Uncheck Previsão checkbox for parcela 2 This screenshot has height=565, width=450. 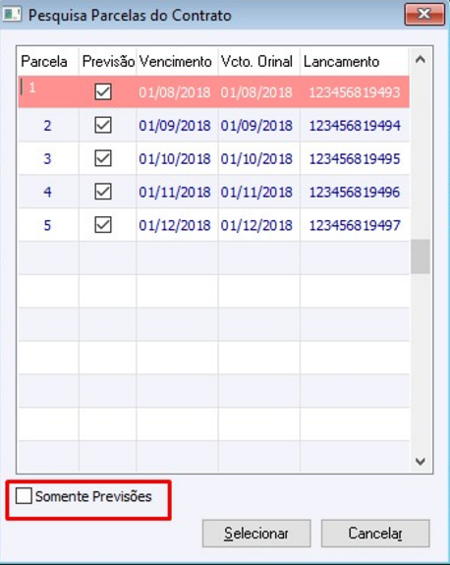tap(103, 125)
